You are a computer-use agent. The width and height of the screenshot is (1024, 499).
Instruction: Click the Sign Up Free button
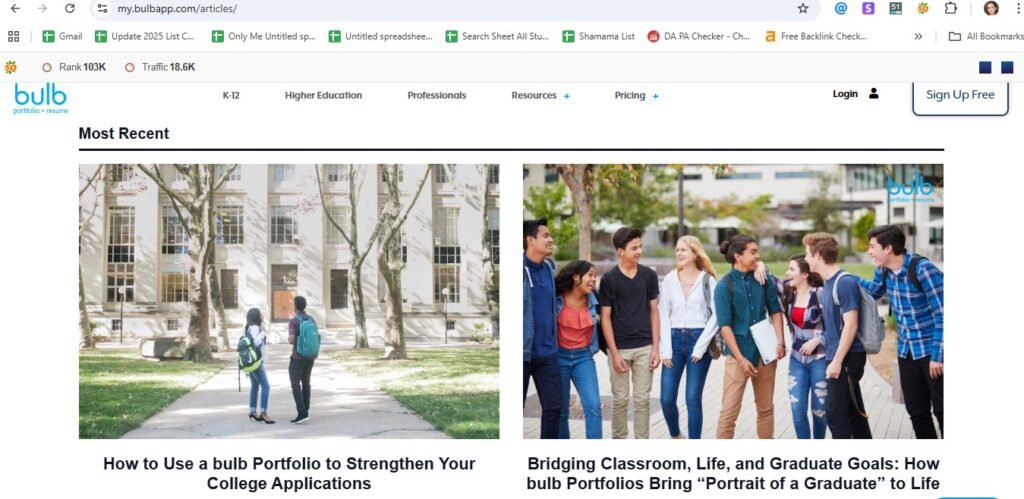coord(960,95)
